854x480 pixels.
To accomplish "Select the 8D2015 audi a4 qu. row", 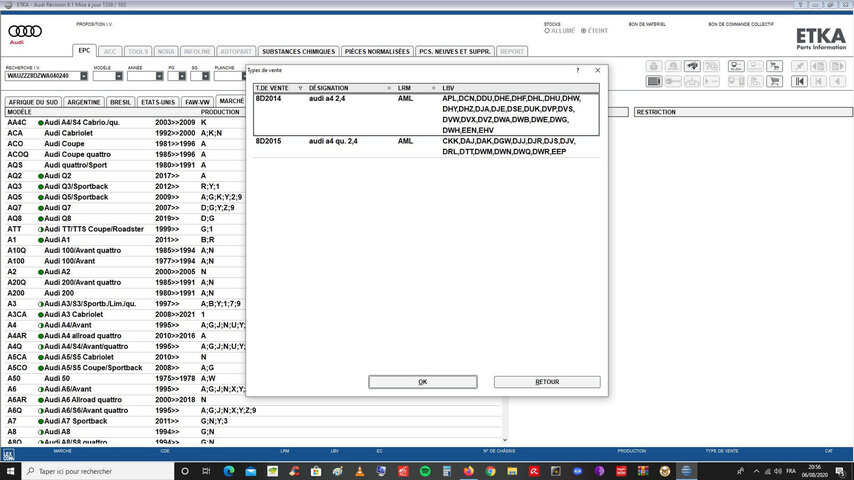I will click(x=426, y=146).
